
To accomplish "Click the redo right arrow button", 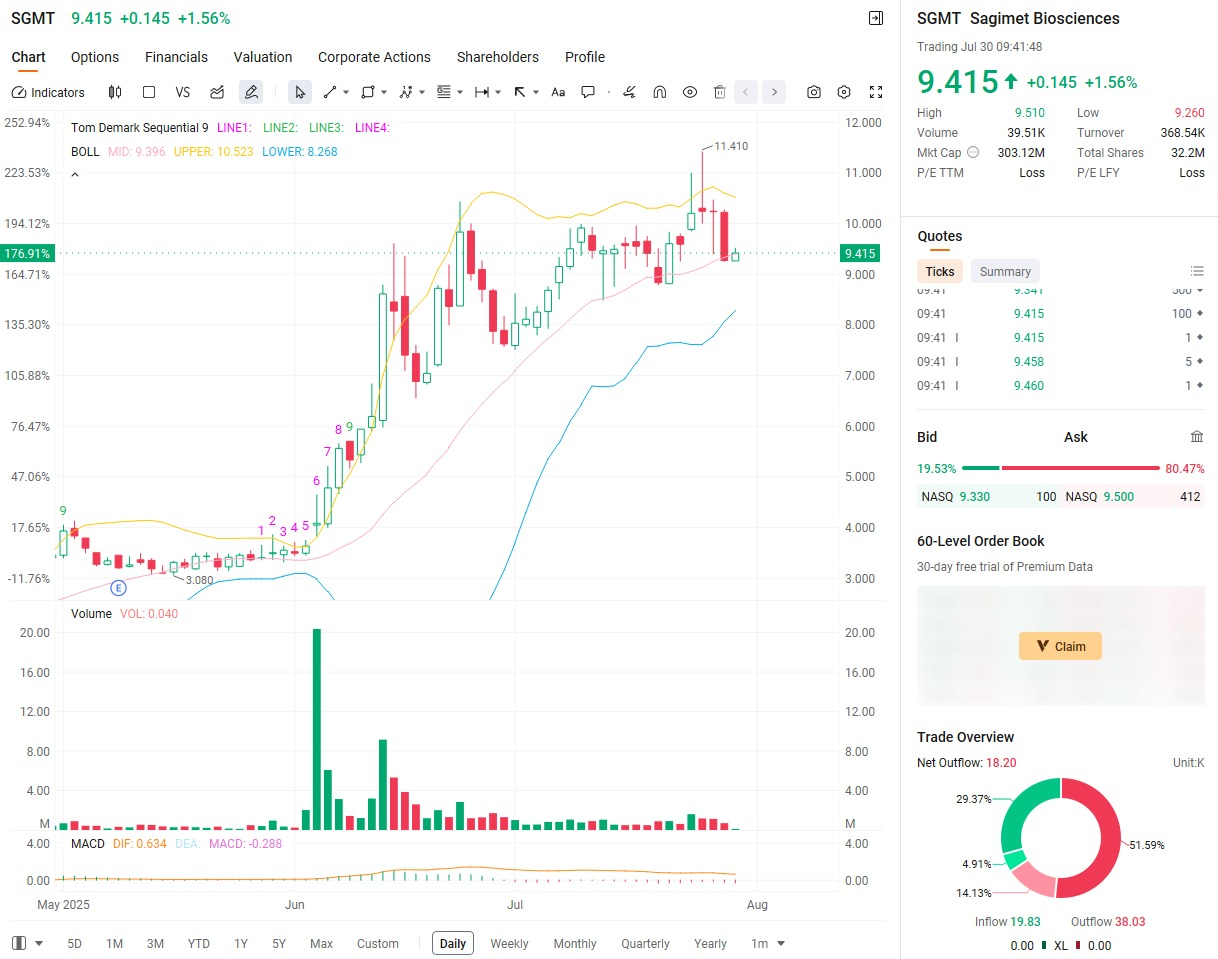I will click(x=774, y=92).
